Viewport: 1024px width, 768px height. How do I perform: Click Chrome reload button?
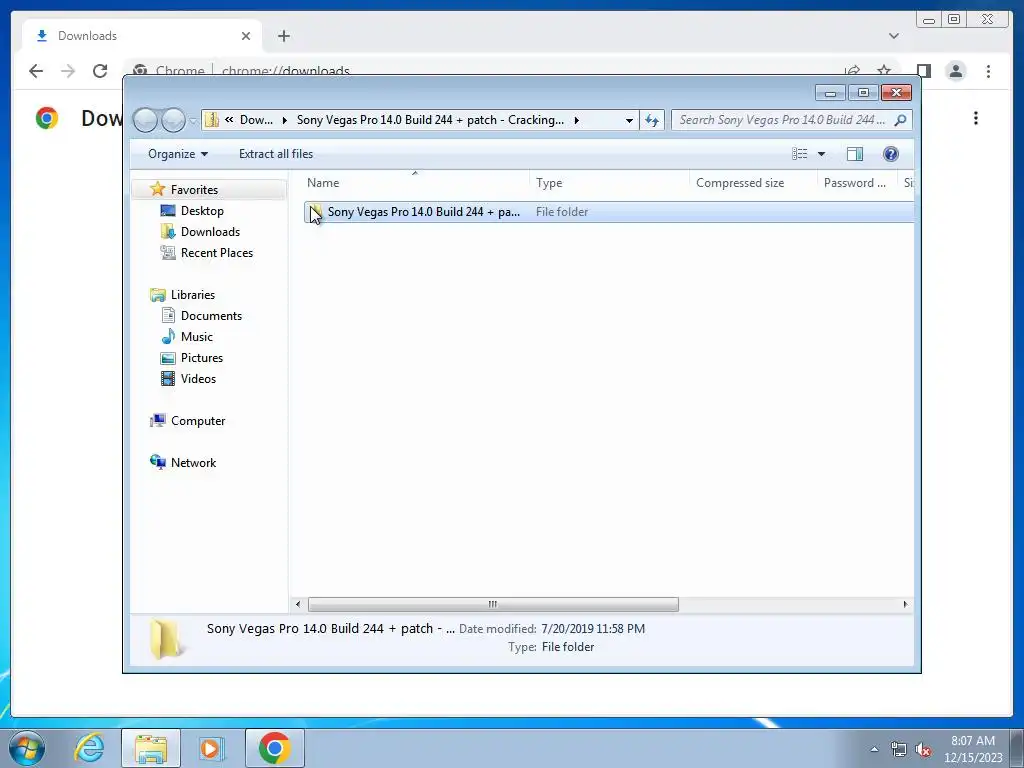coord(100,71)
